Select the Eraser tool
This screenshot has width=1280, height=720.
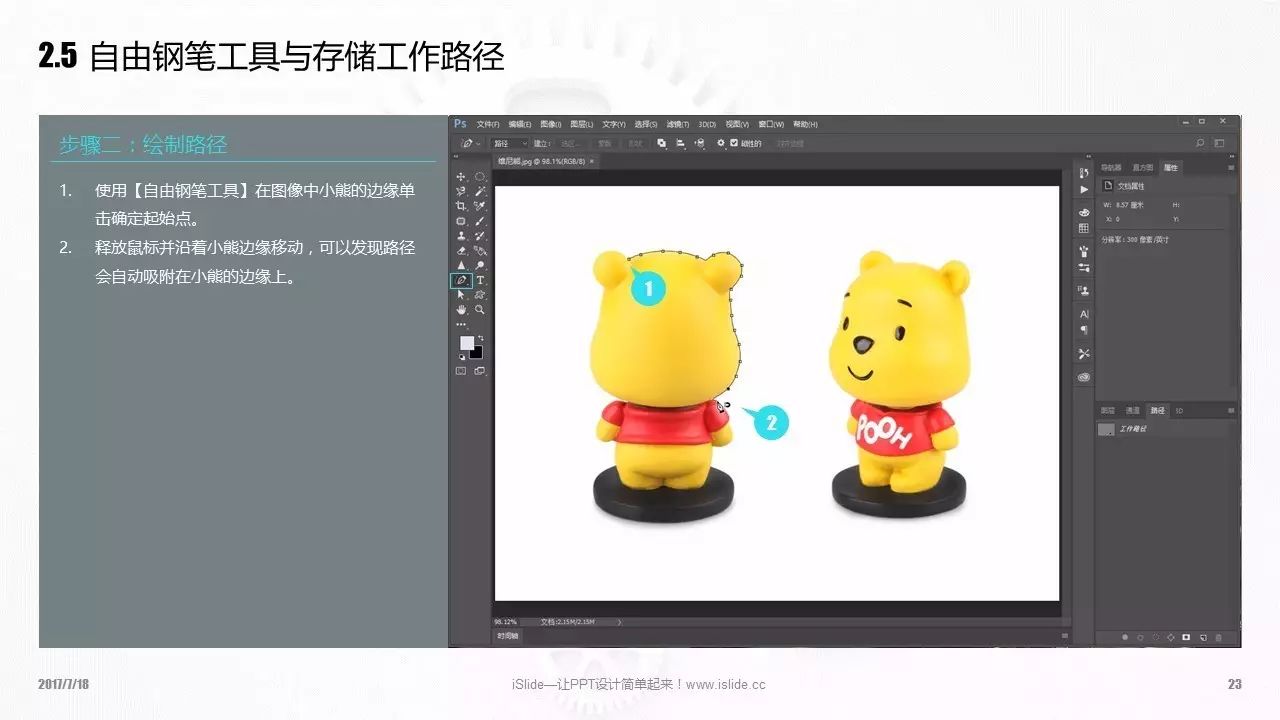coord(461,250)
